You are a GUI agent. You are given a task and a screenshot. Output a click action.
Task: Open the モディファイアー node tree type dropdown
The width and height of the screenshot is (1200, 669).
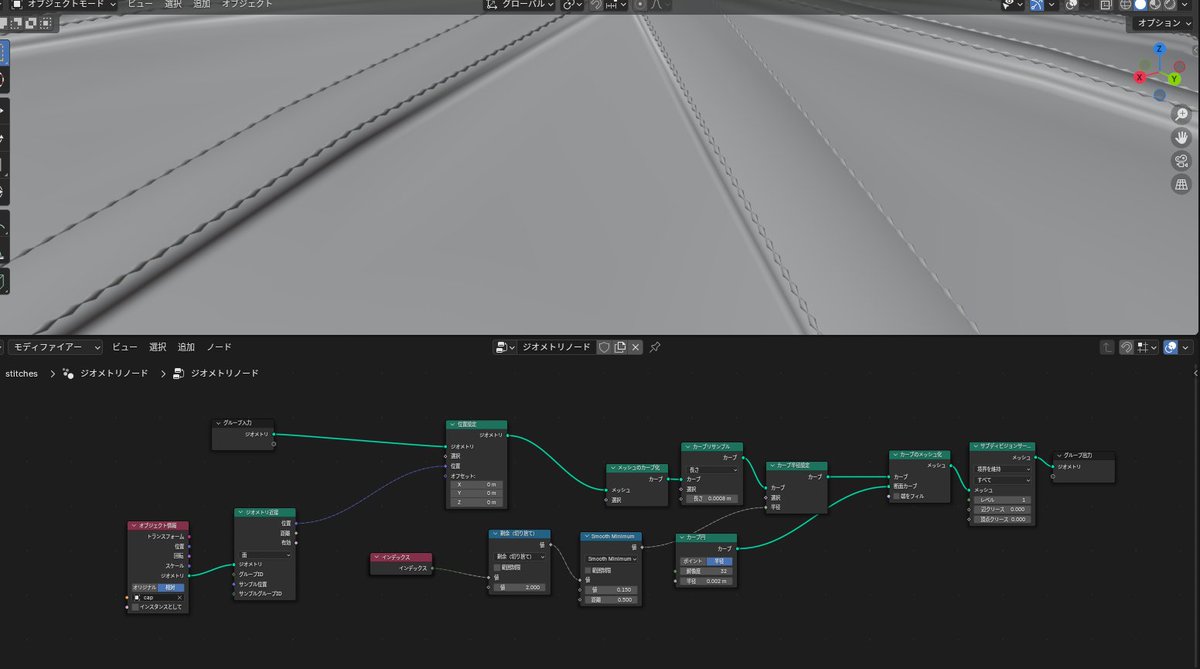pos(54,347)
